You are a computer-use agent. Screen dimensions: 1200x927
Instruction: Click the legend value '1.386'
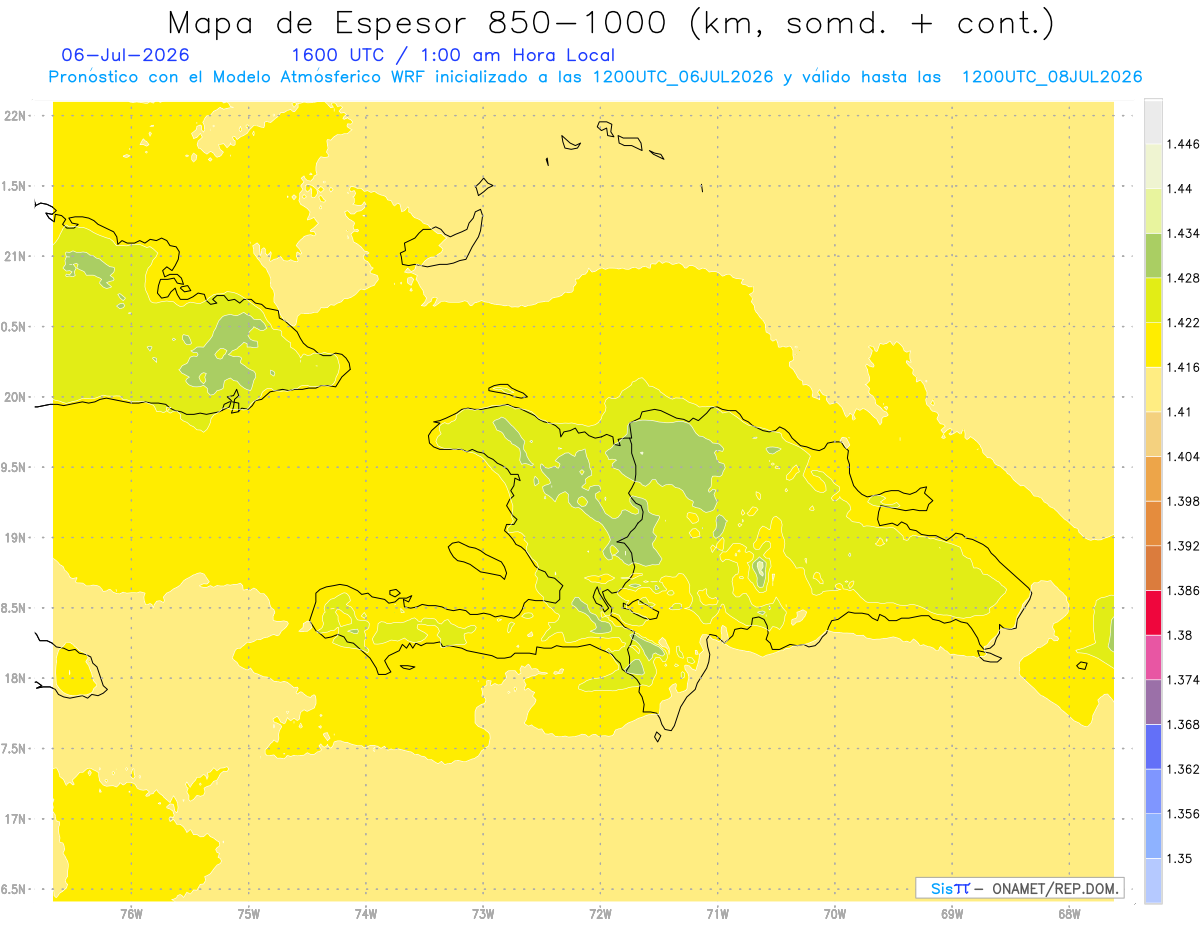point(1183,591)
